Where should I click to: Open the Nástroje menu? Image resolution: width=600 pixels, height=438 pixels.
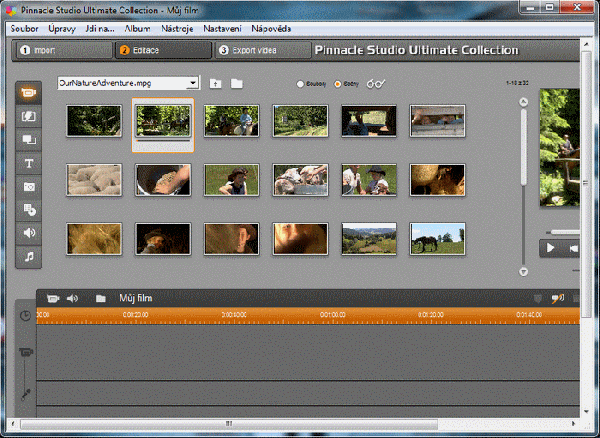(177, 29)
